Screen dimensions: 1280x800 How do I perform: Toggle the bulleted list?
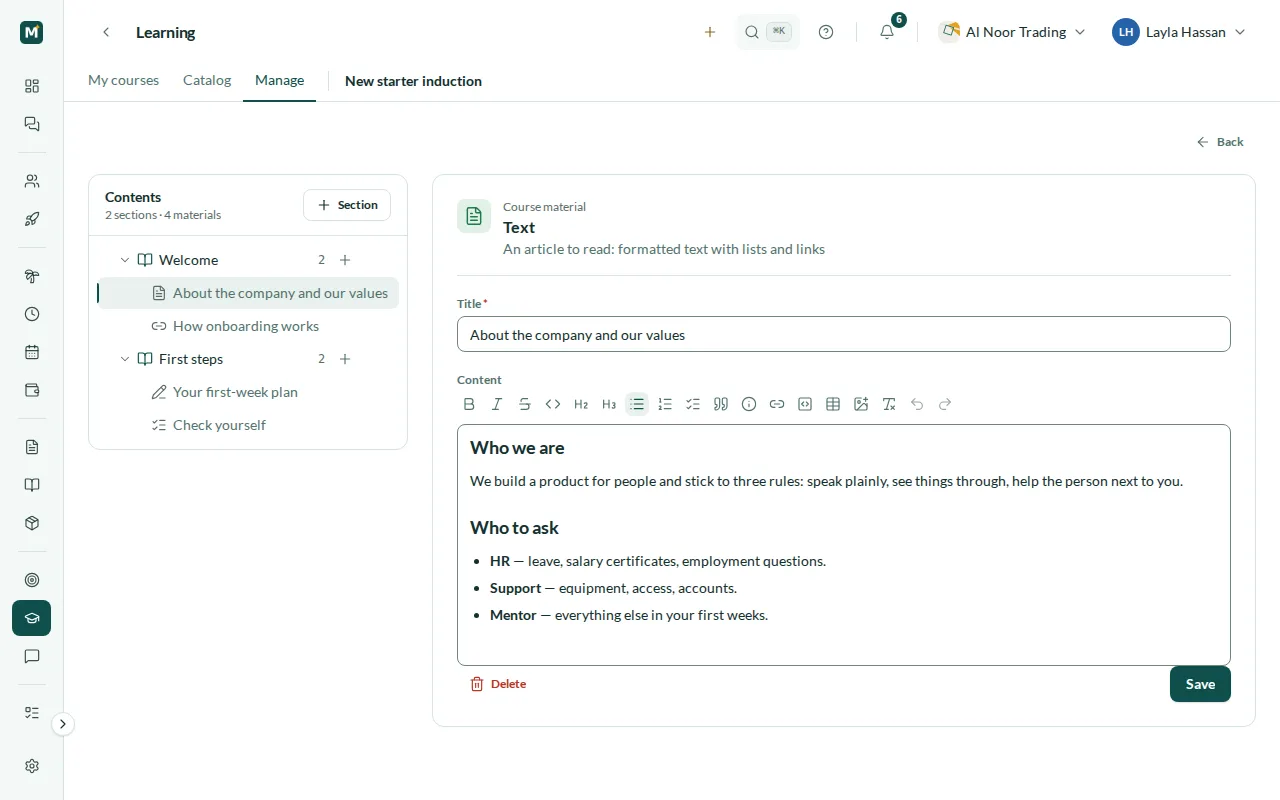coord(637,404)
